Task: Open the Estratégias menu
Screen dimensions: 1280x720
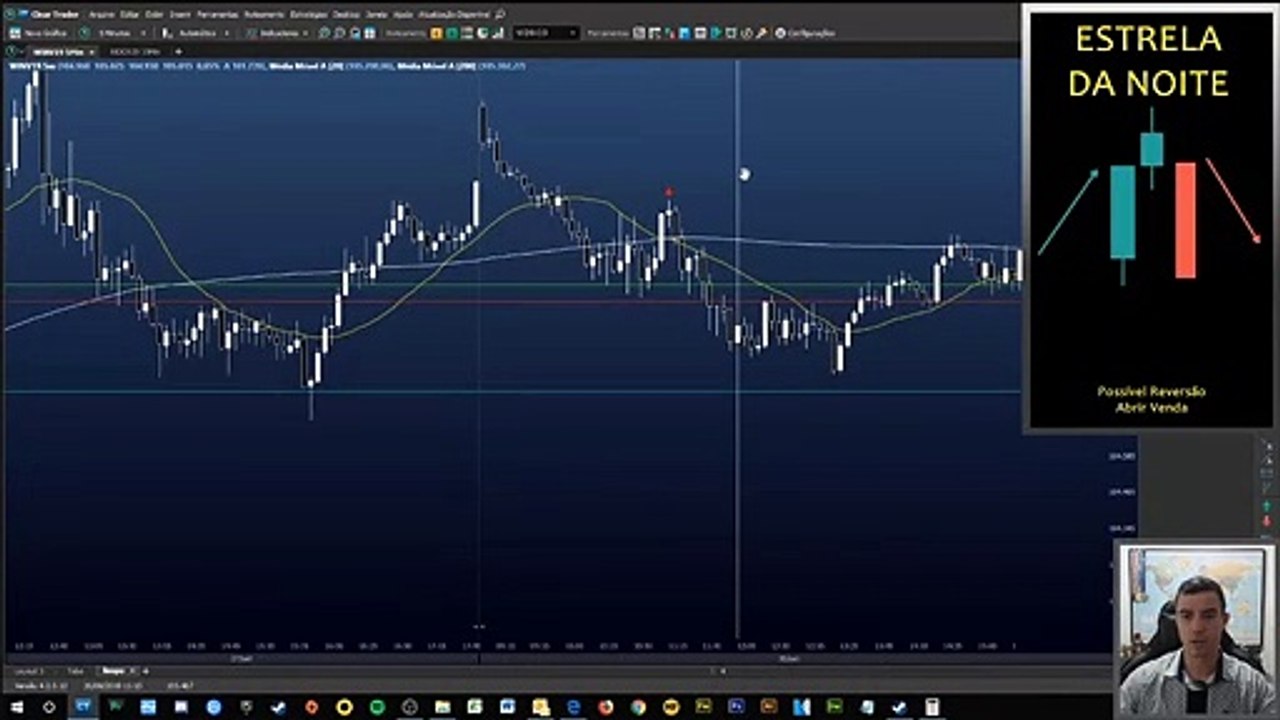Action: [x=309, y=15]
